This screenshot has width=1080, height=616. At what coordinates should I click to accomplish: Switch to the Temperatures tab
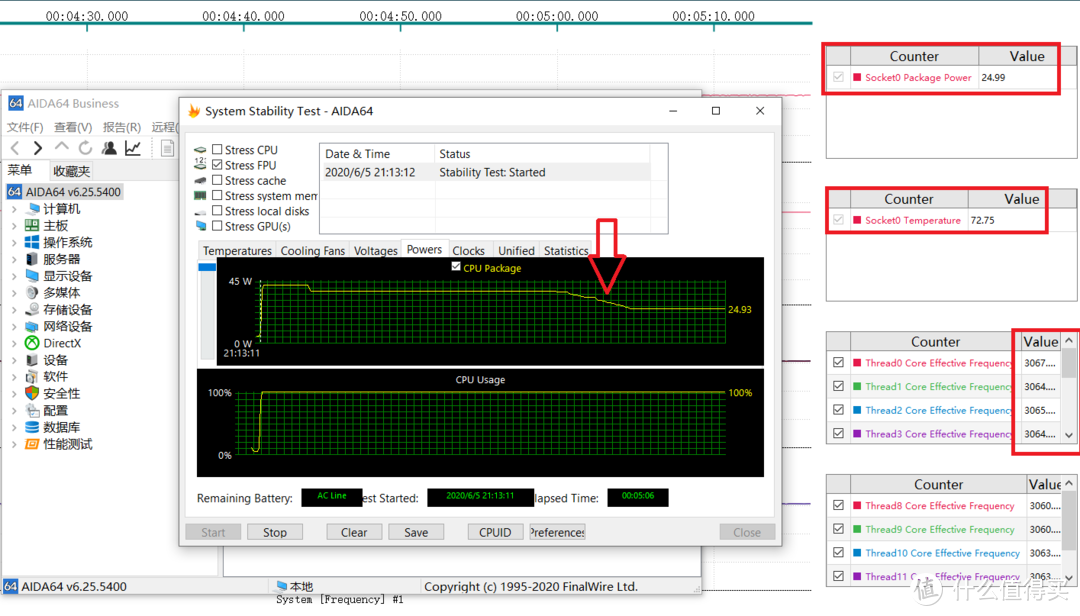pyautogui.click(x=237, y=250)
